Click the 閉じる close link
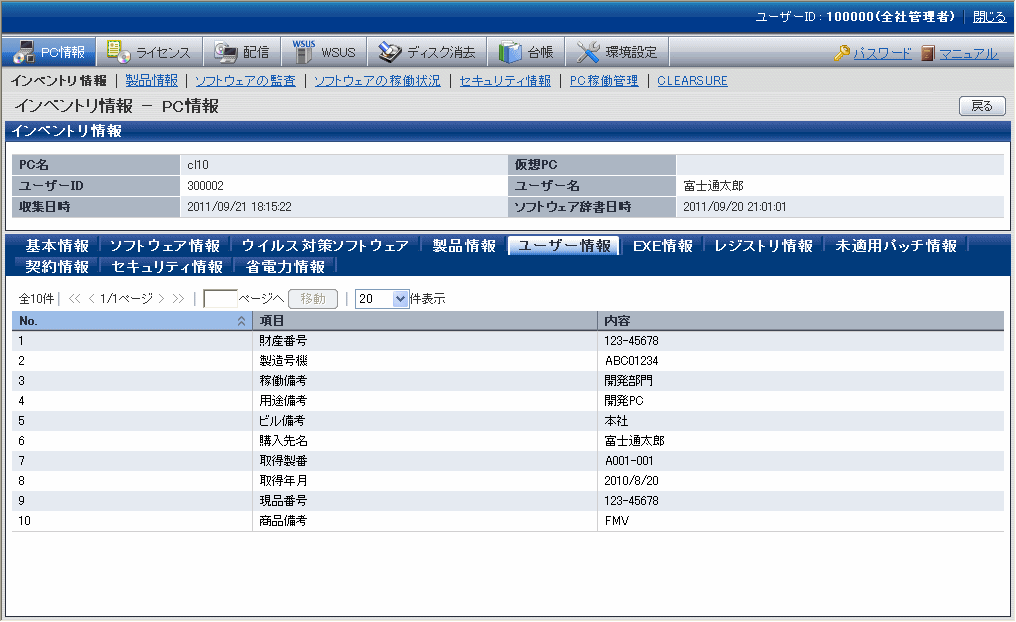The image size is (1016, 622). pyautogui.click(x=989, y=17)
